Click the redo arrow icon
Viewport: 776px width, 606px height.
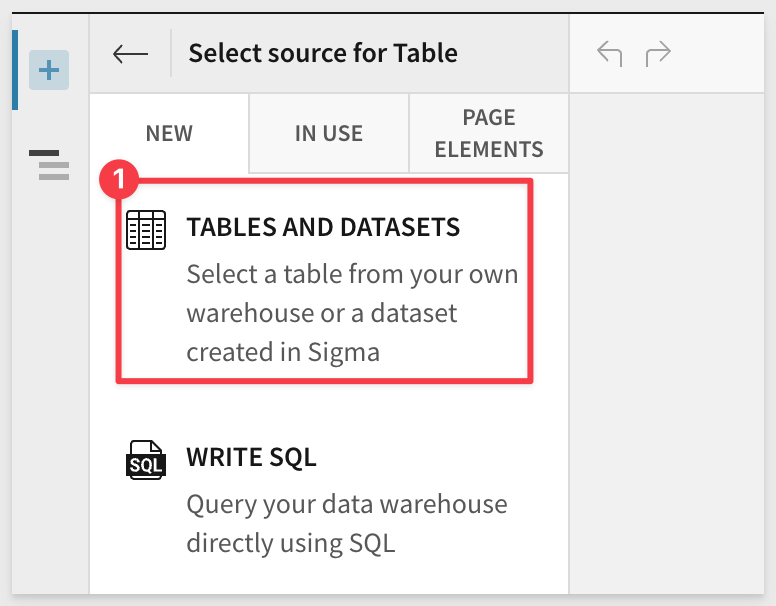pyautogui.click(x=658, y=53)
